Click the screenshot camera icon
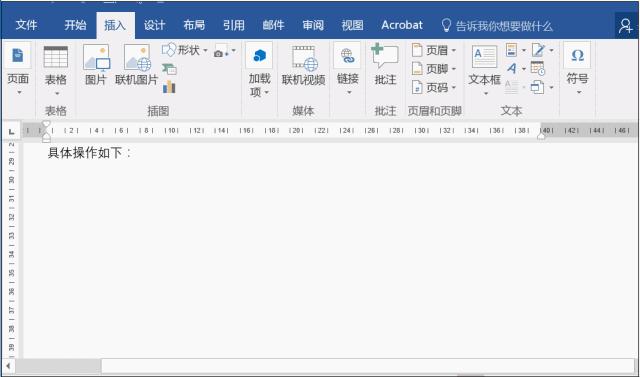 pos(221,51)
